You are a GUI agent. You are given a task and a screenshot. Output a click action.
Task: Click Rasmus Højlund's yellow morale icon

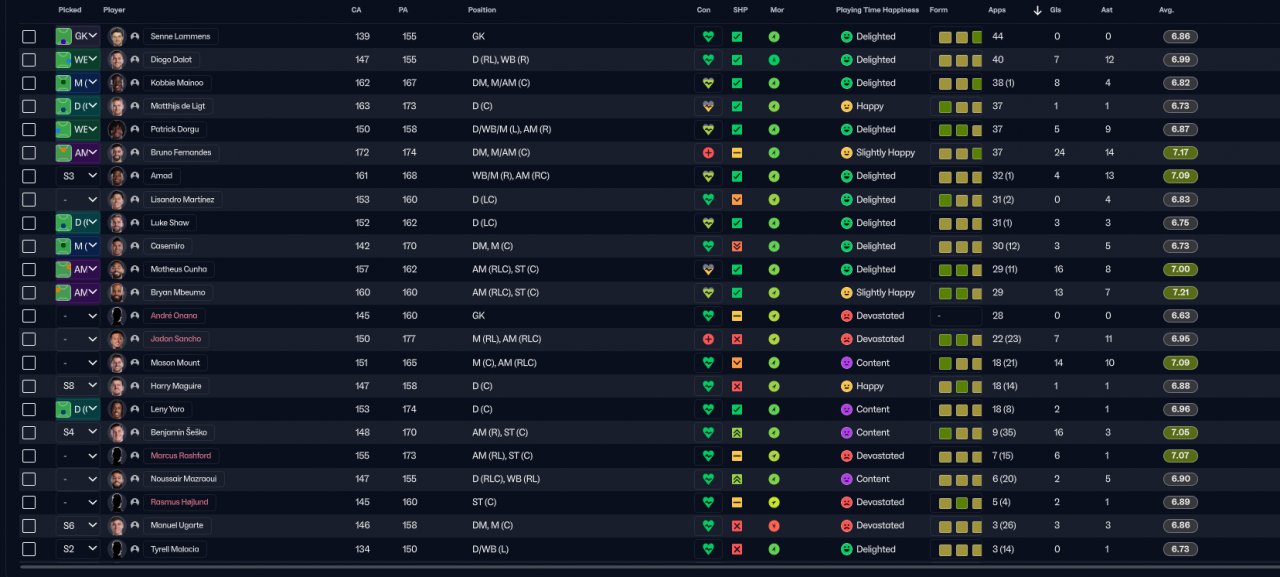(x=774, y=502)
